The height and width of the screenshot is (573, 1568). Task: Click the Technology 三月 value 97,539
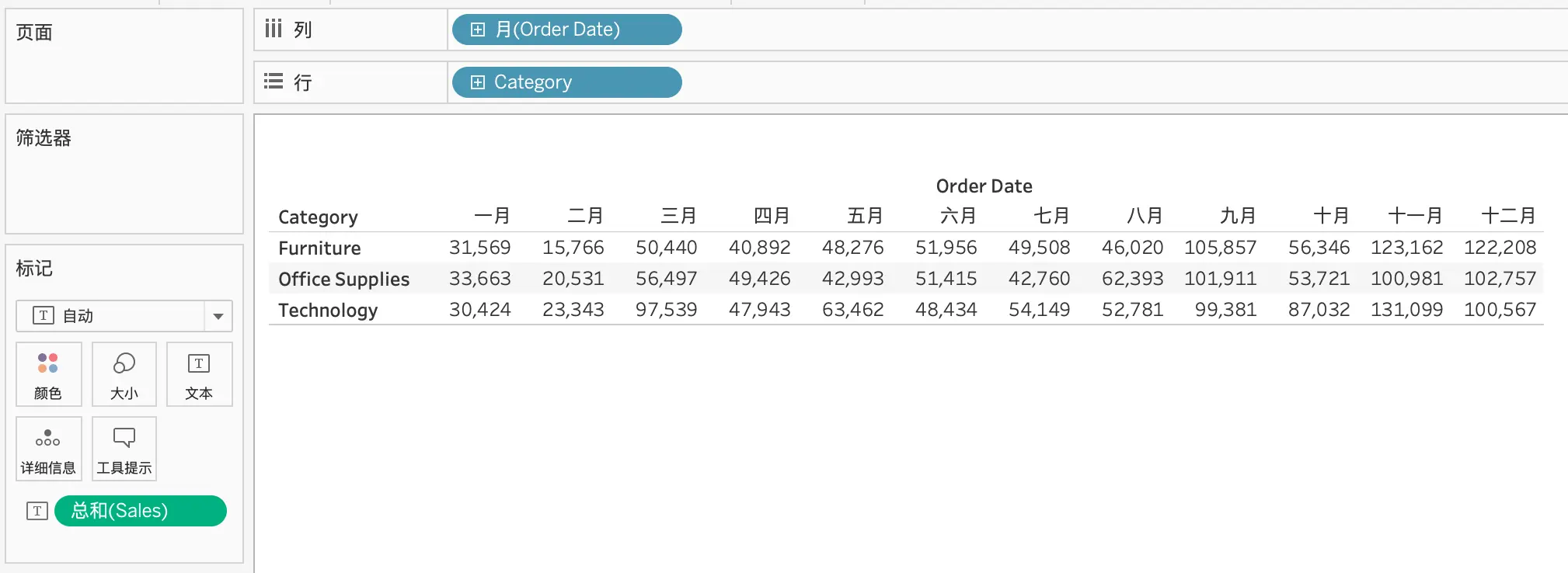[x=666, y=310]
